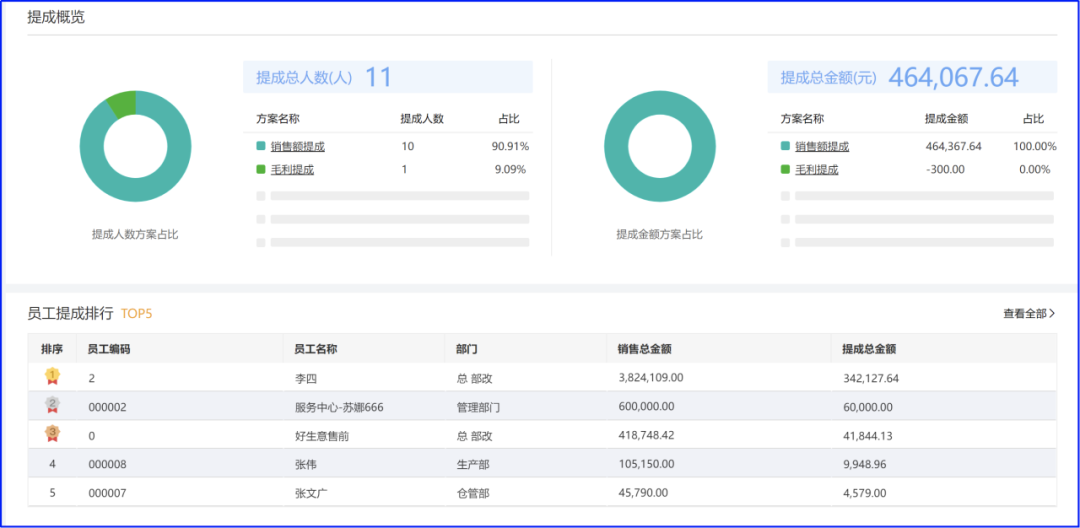Click total commission figure 464,067.64
The height and width of the screenshot is (528, 1080).
[x=953, y=77]
